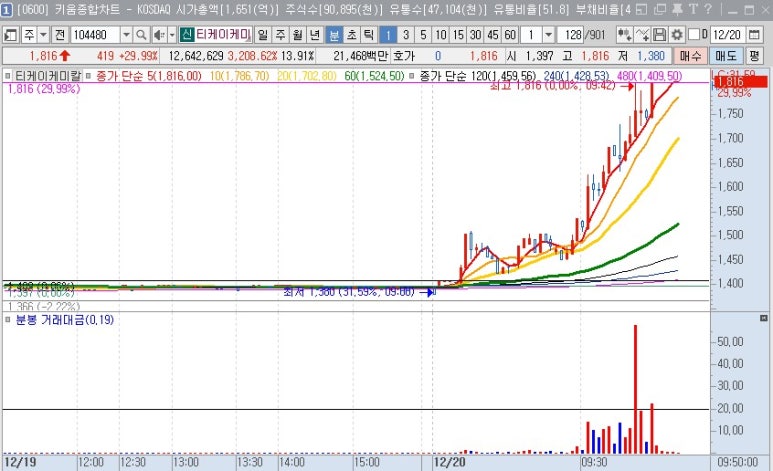Image resolution: width=773 pixels, height=471 pixels.
Task: Click the stock name field 티케이케미
Action: click(223, 35)
